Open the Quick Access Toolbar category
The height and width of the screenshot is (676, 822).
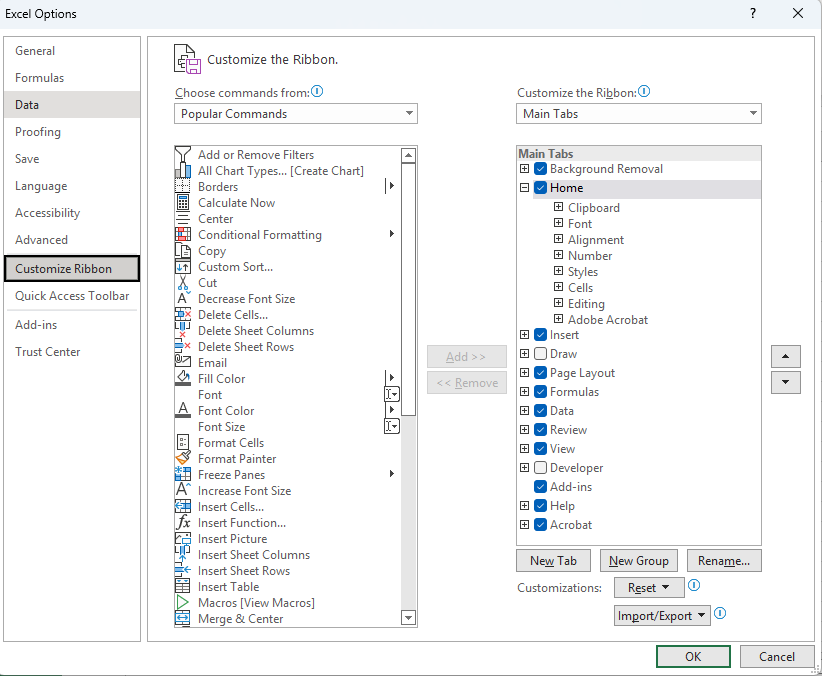click(x=72, y=296)
